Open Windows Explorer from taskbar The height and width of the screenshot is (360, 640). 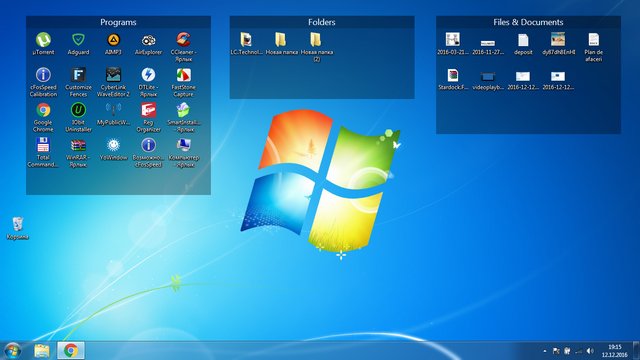tap(42, 351)
